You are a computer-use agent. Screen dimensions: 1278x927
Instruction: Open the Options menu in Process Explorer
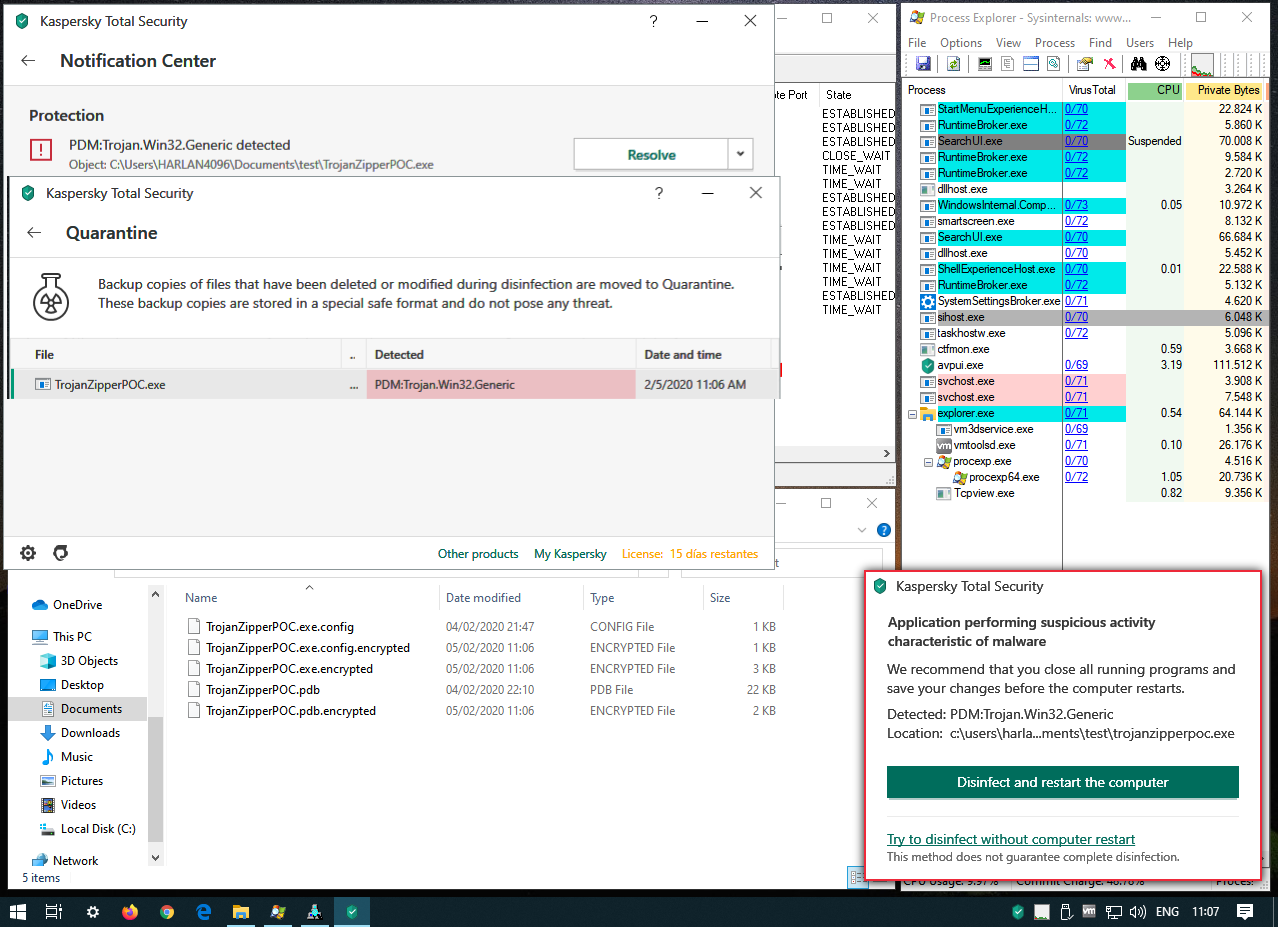(x=960, y=43)
